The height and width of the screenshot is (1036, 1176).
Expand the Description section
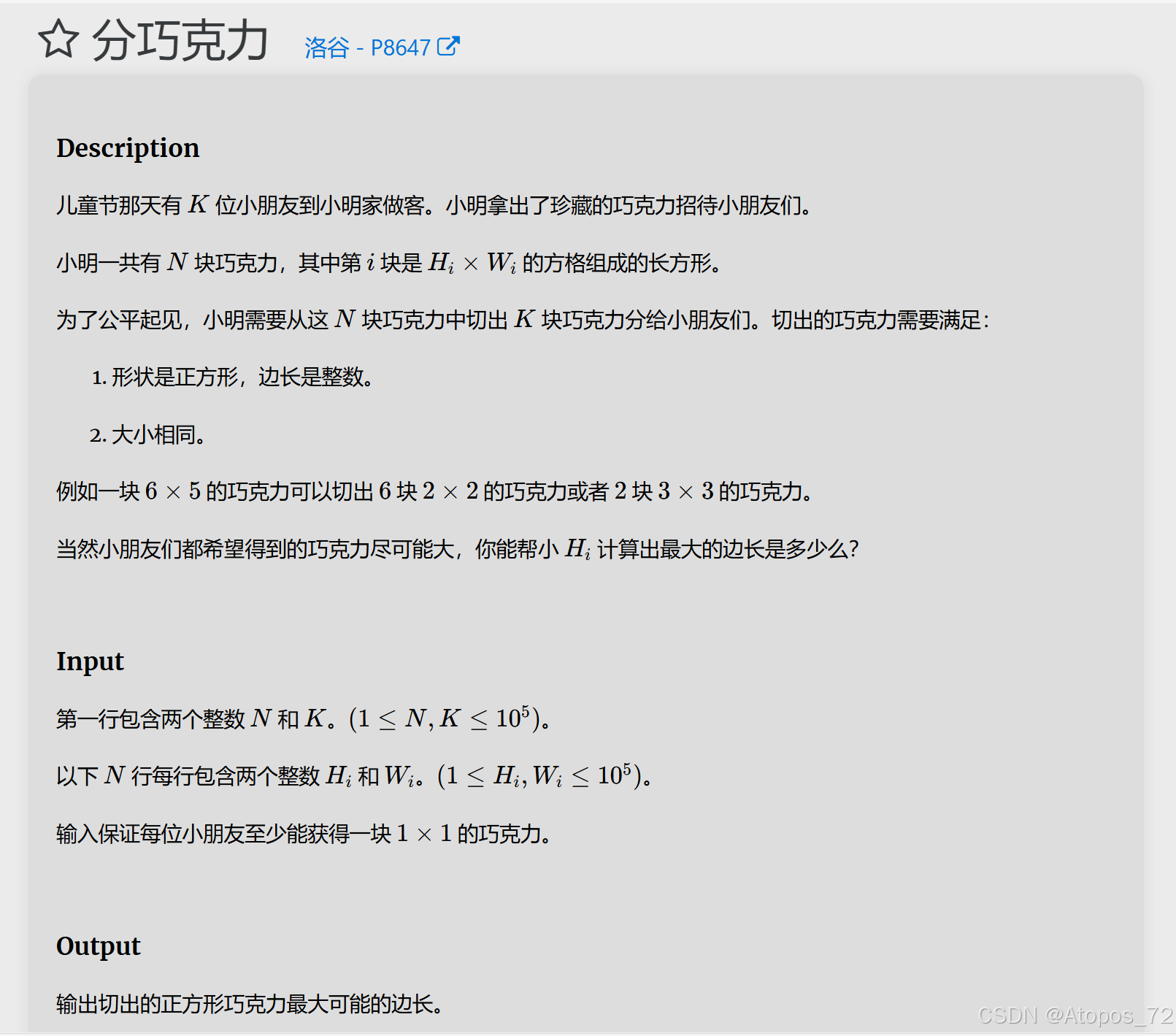tap(128, 148)
